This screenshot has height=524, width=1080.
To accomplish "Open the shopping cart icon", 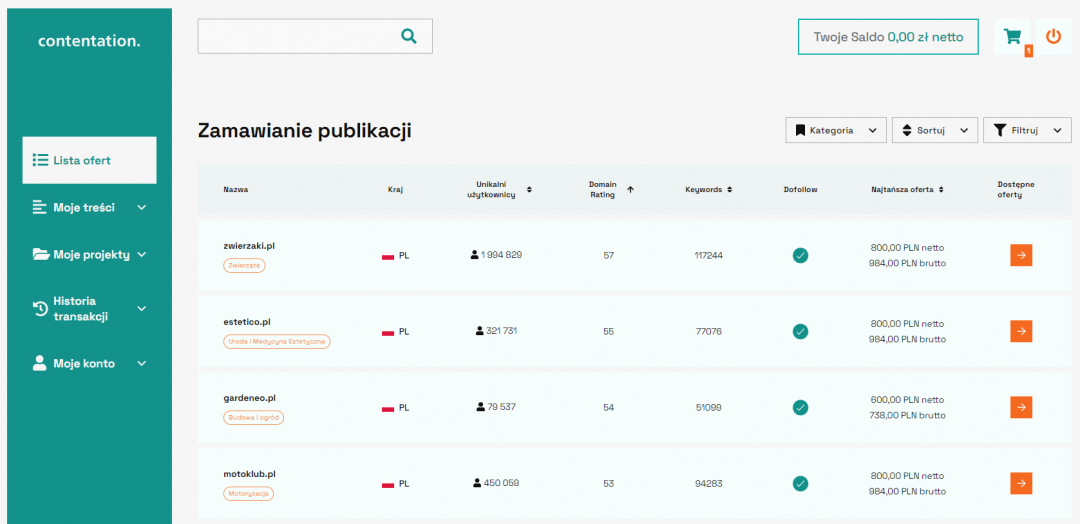I will pyautogui.click(x=1012, y=37).
